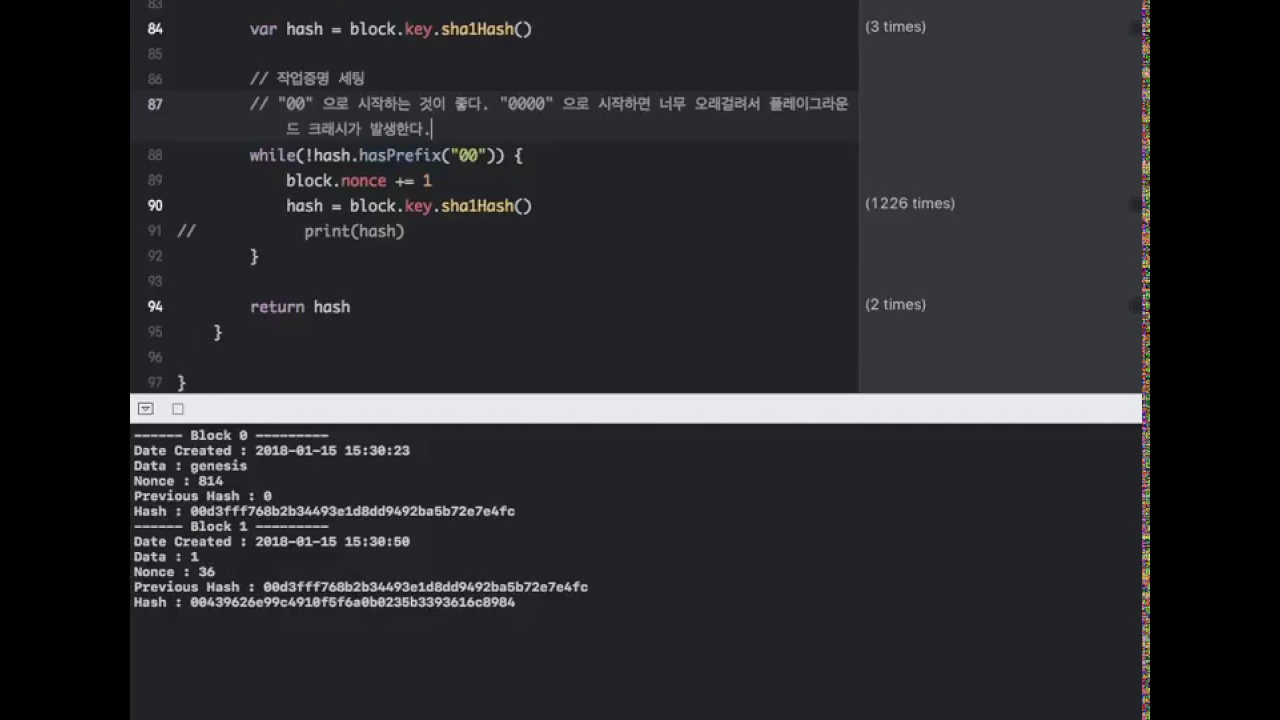The height and width of the screenshot is (720, 1280).
Task: Click the "var hash = block.key.sha1Hash()" line
Action: [x=391, y=29]
